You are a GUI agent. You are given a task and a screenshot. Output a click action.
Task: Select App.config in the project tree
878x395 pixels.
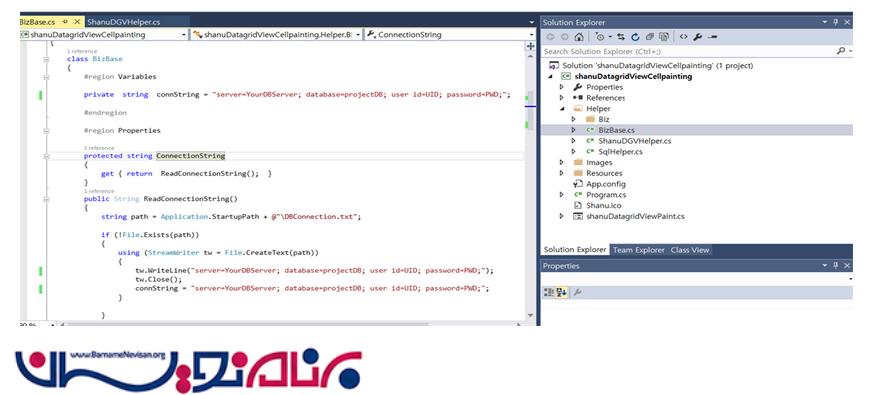[600, 184]
